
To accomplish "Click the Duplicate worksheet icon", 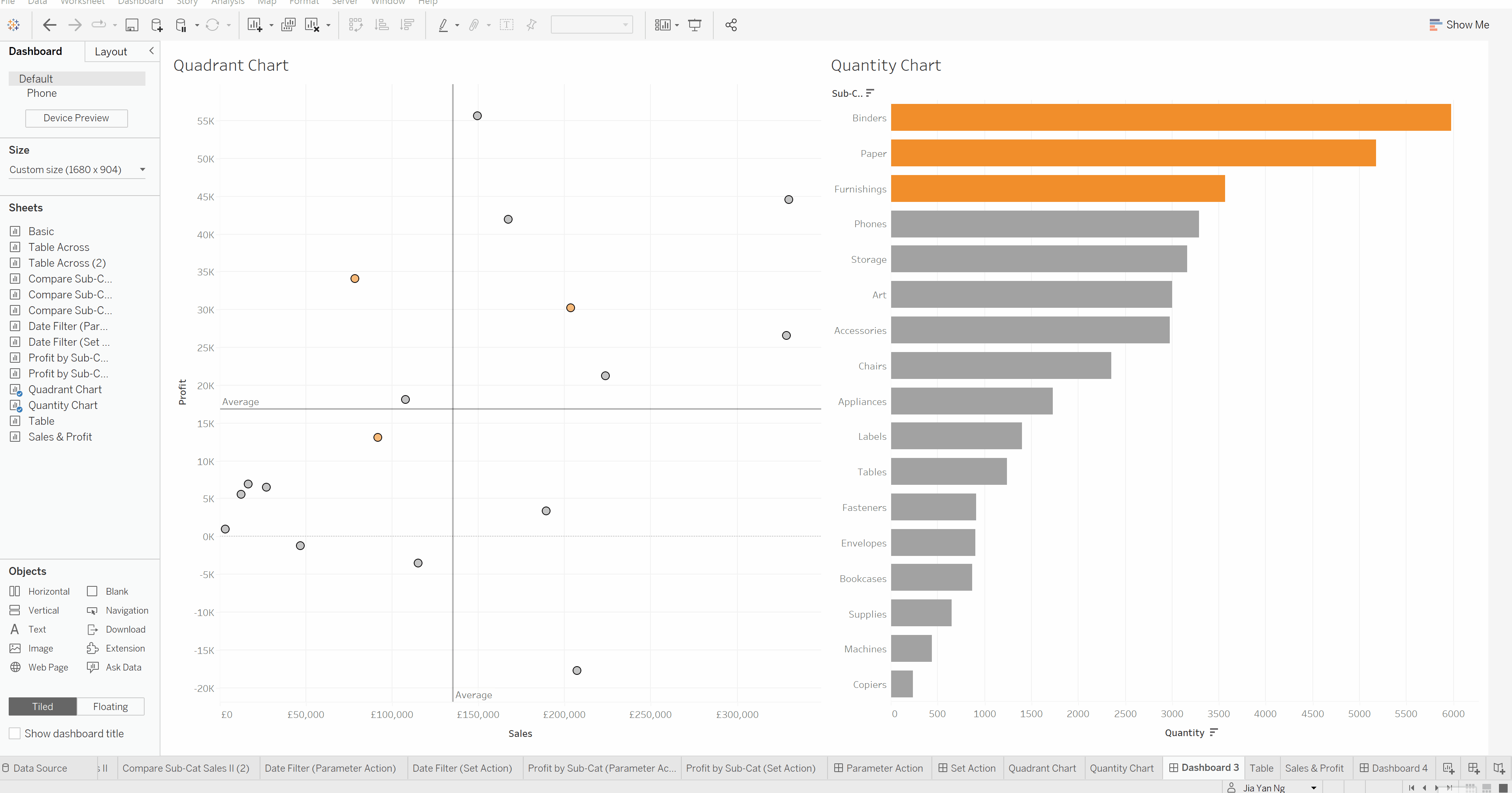I will 288,25.
